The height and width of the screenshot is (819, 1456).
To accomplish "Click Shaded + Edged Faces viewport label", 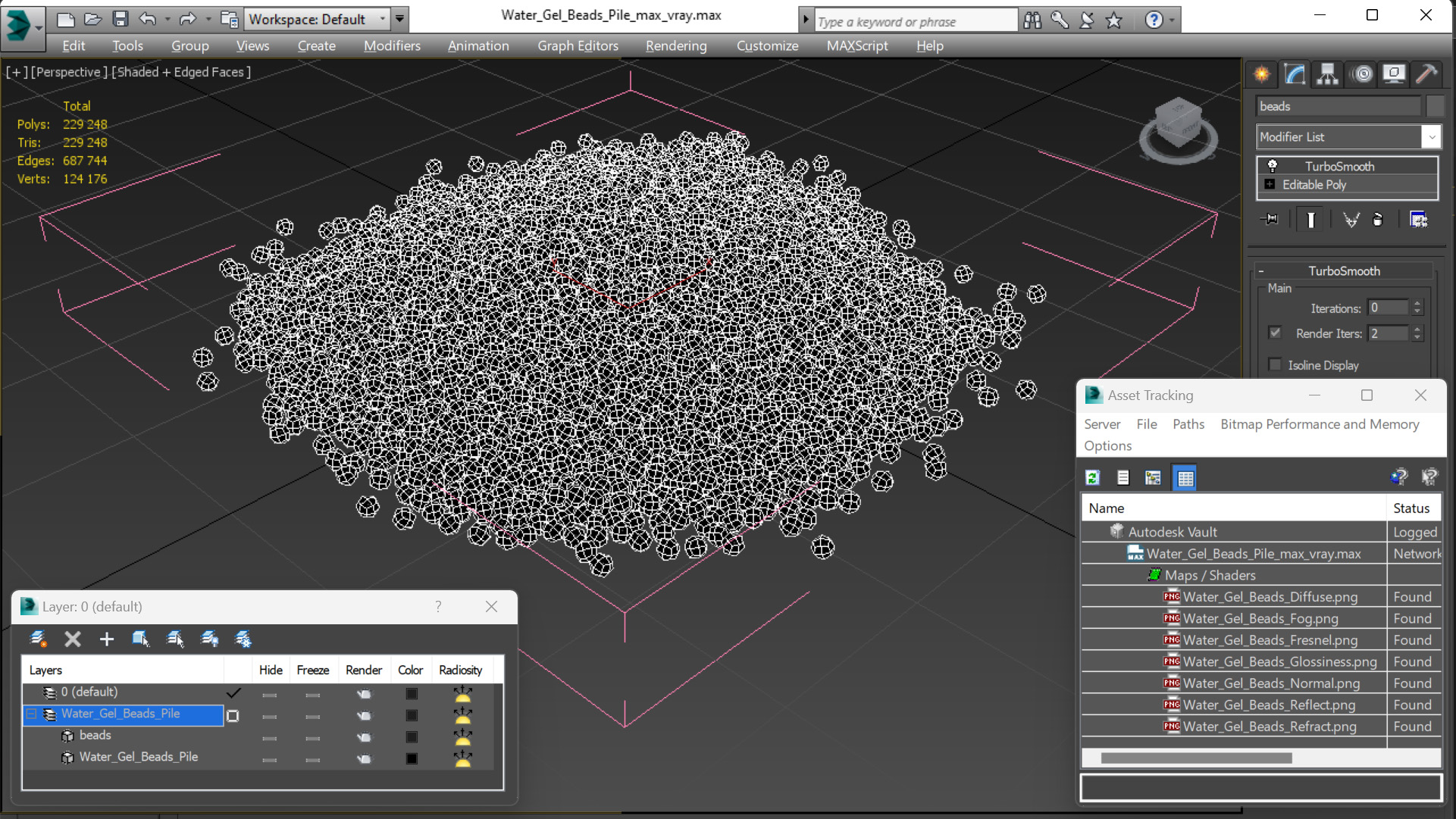I will click(x=181, y=72).
